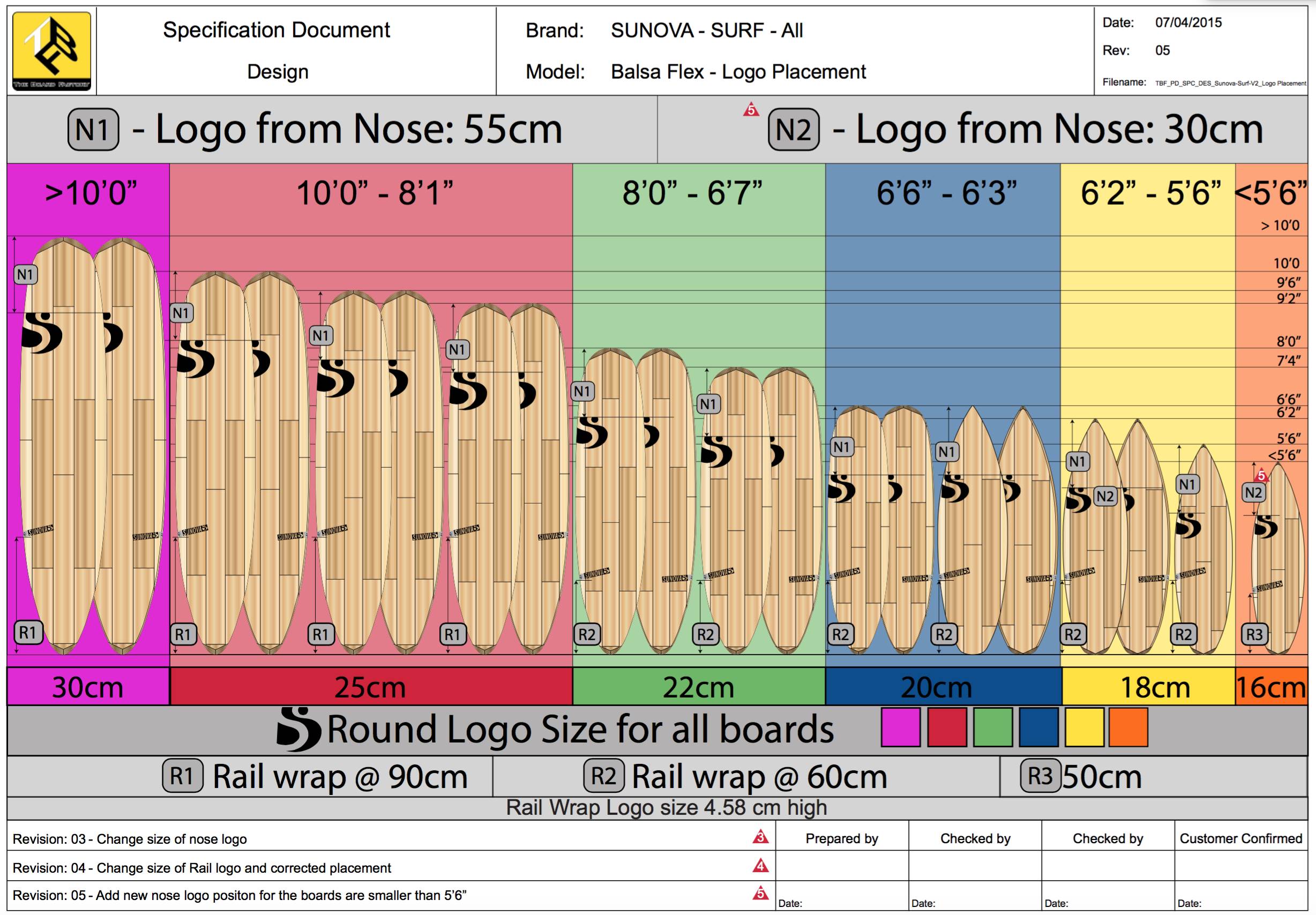
Task: Select the magenta color swatch in legend
Action: [900, 727]
